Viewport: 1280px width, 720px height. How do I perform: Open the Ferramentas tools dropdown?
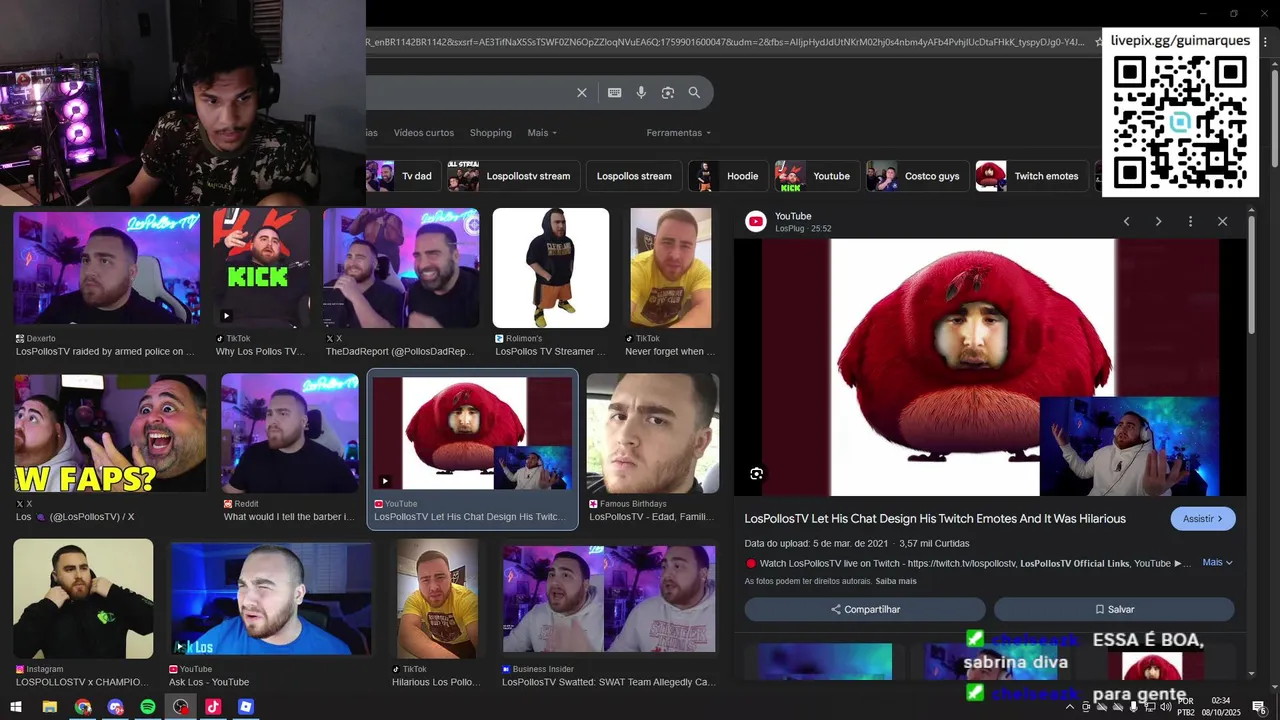(679, 133)
